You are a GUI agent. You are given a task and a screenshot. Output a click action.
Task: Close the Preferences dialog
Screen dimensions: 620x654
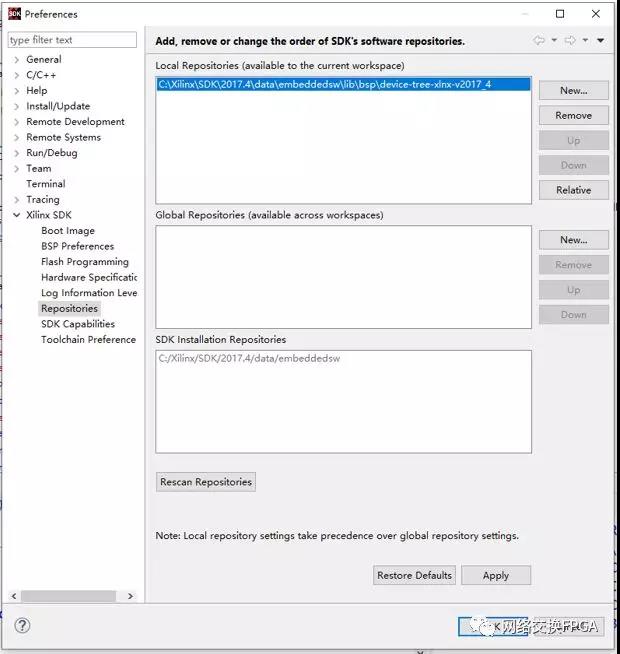pos(596,14)
